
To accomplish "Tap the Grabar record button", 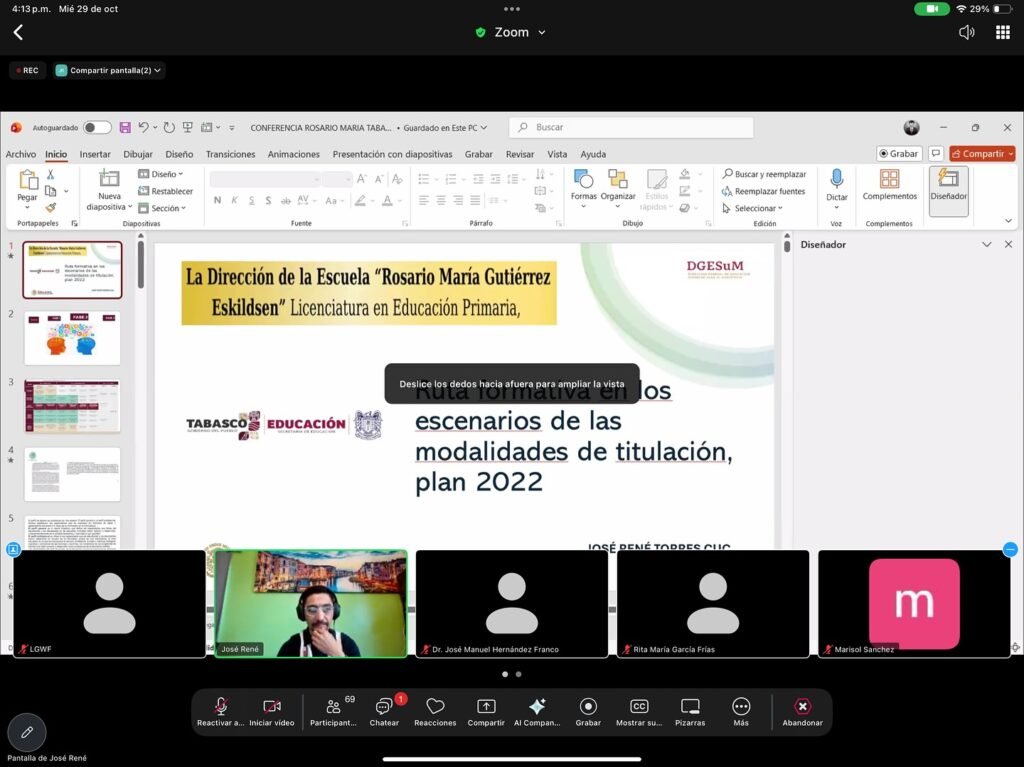I will (588, 707).
